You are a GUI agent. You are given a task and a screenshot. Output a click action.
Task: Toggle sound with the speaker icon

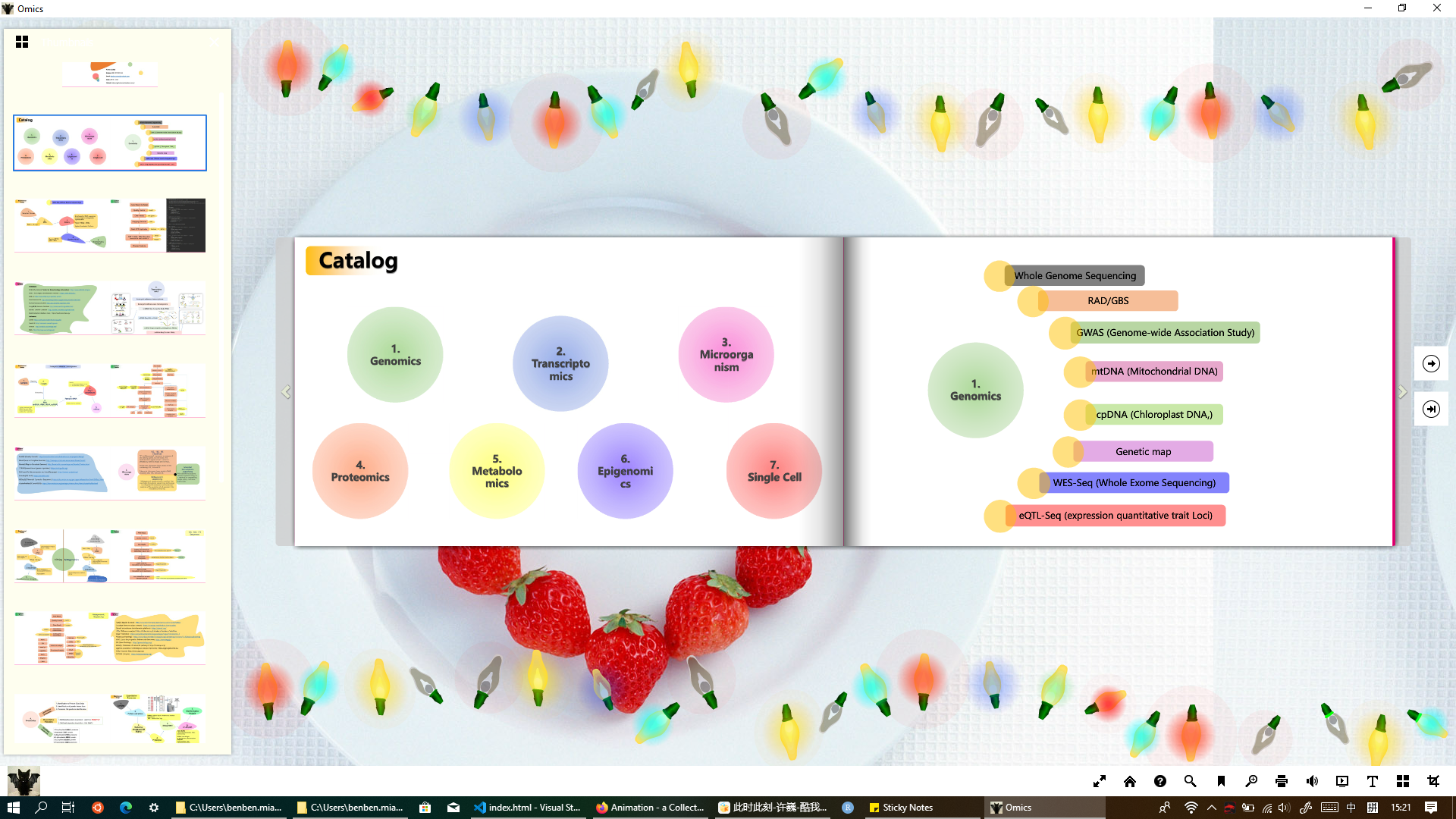tap(1312, 781)
